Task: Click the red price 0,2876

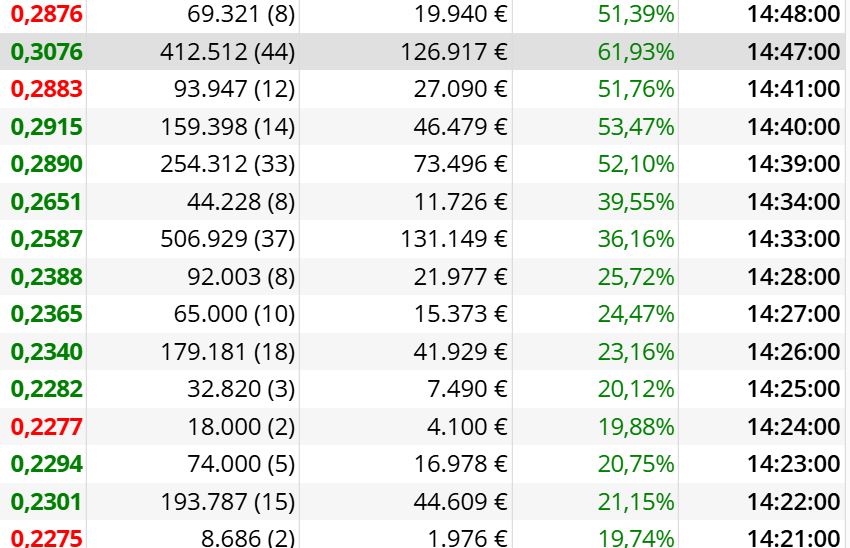Action: [x=47, y=15]
